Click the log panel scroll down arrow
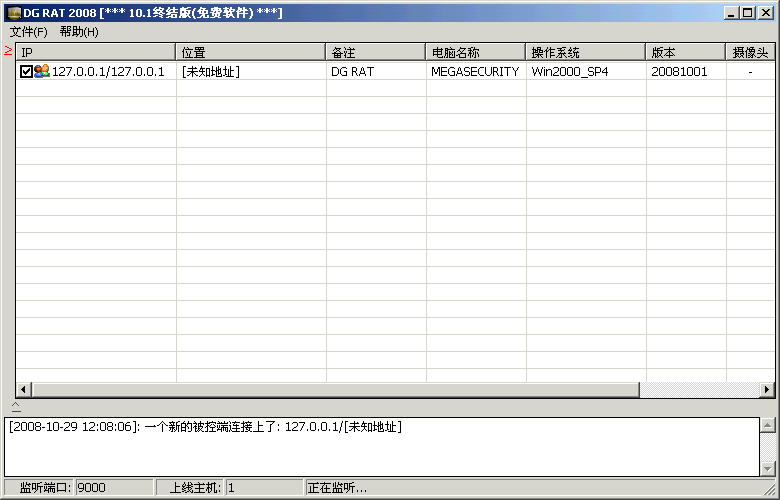This screenshot has height=500, width=780. 768,469
